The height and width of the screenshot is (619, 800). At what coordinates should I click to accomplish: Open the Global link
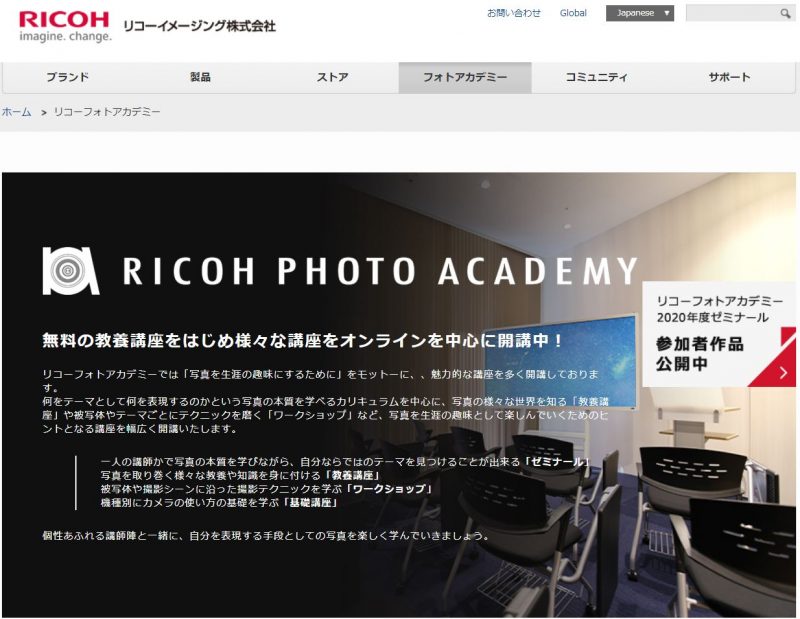(572, 13)
